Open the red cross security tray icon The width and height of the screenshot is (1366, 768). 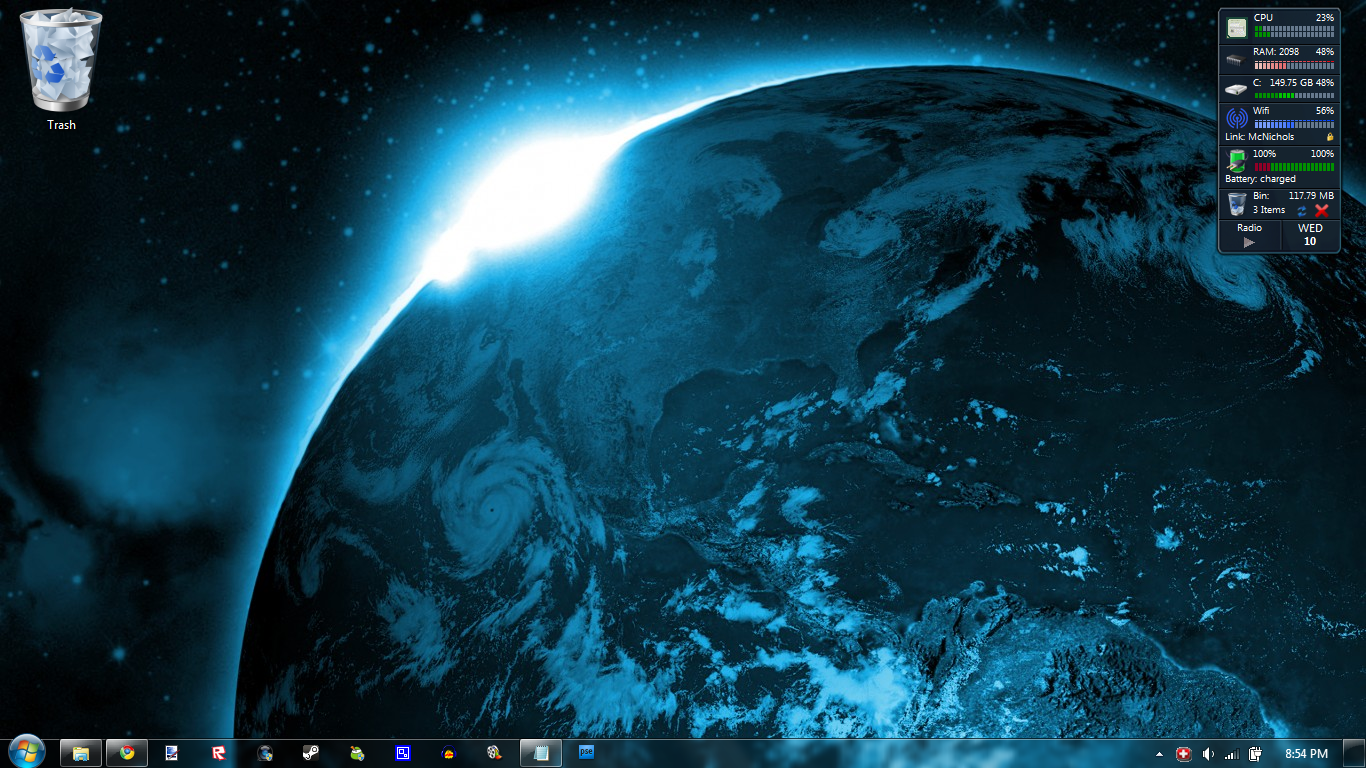1184,754
